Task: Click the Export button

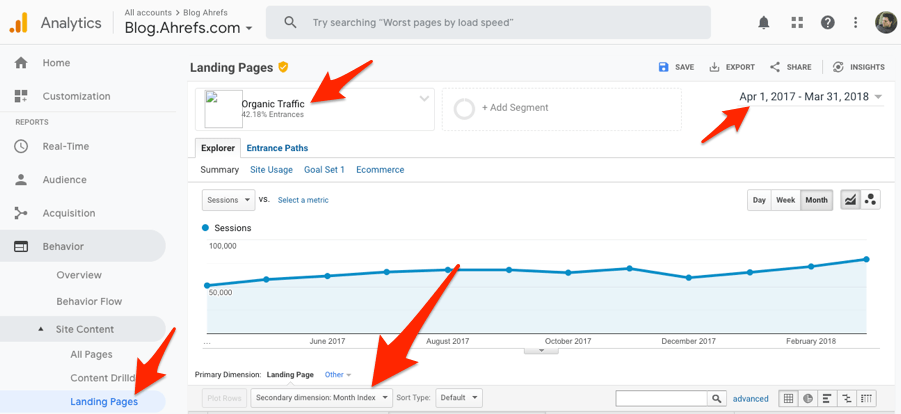Action: pos(732,67)
